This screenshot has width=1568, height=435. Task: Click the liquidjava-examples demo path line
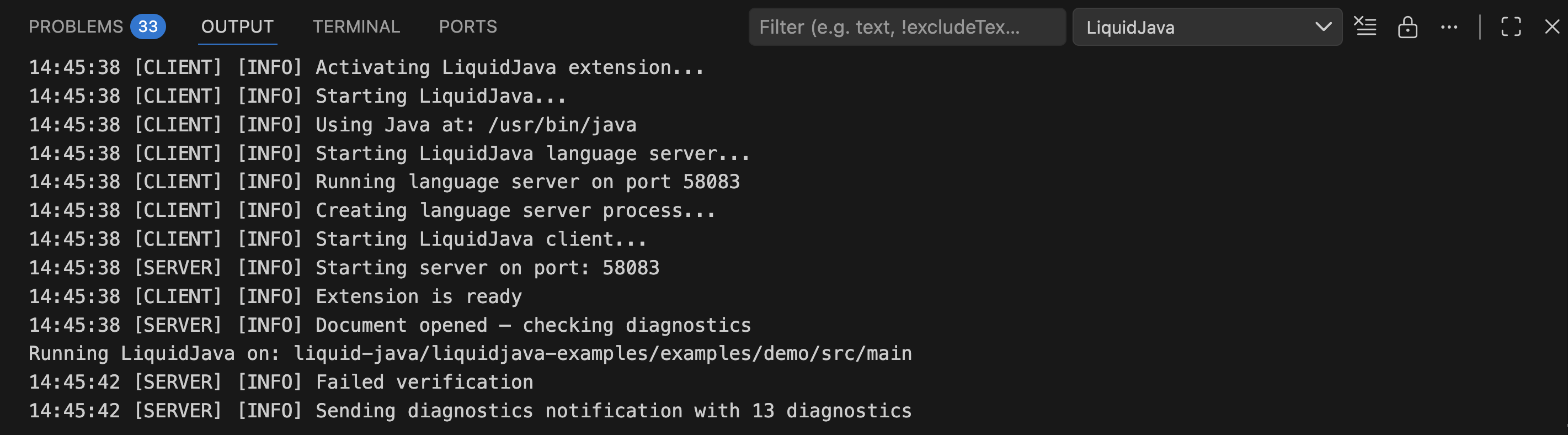[x=602, y=353]
